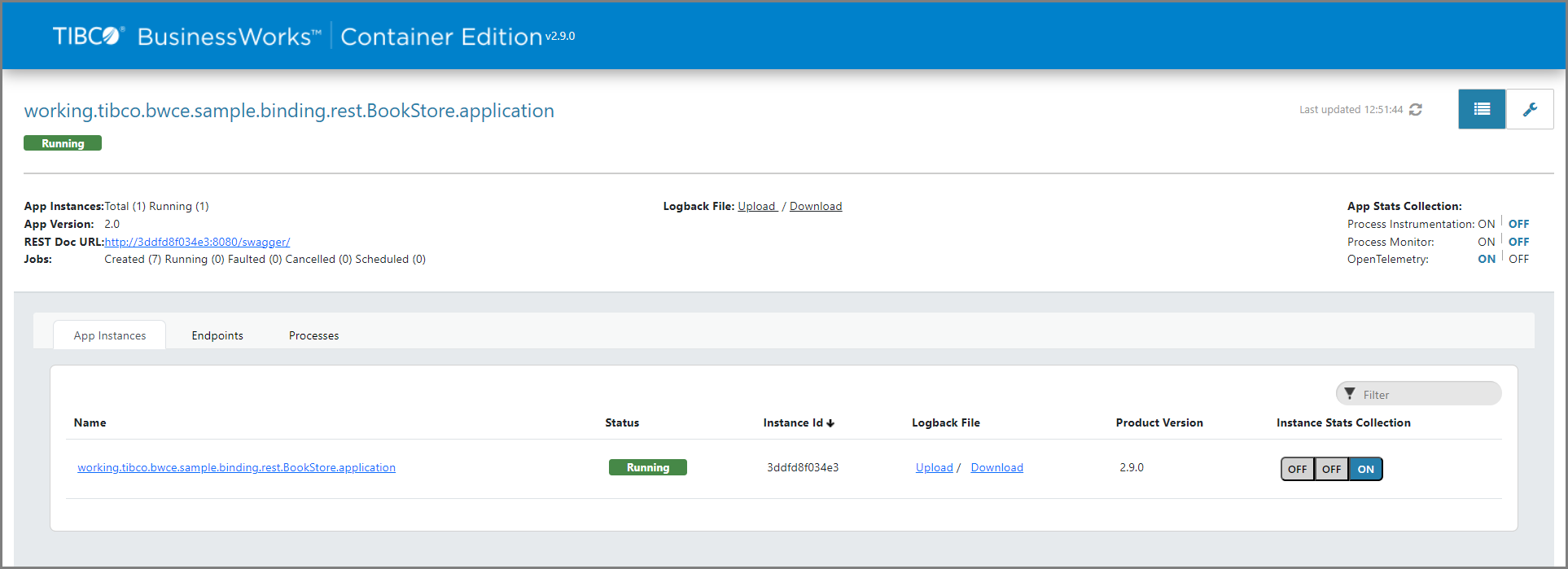This screenshot has width=1568, height=569.
Task: Click Jobs Created (7) text
Action: [x=133, y=259]
